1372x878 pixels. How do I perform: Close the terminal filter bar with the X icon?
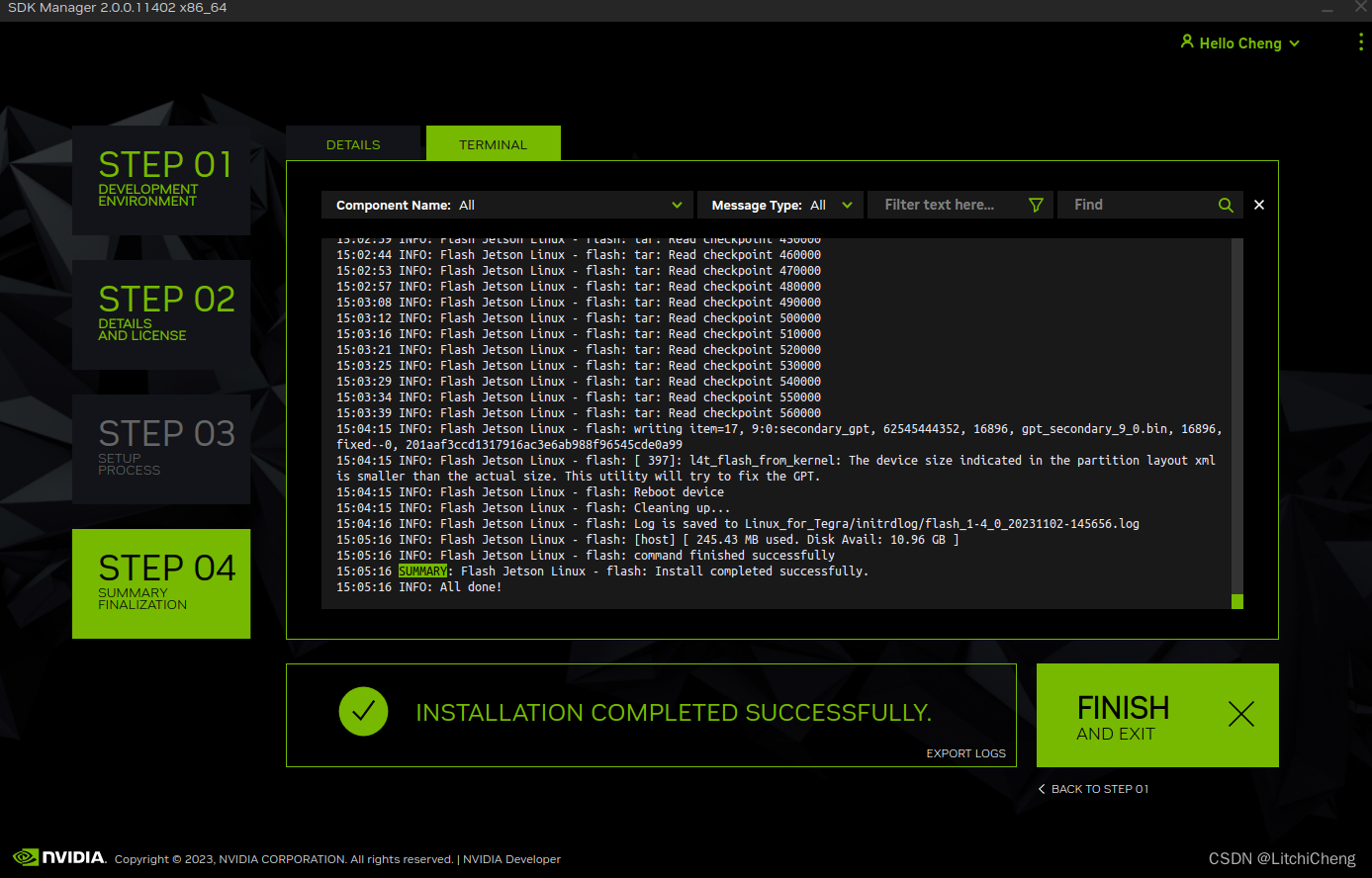(1258, 205)
